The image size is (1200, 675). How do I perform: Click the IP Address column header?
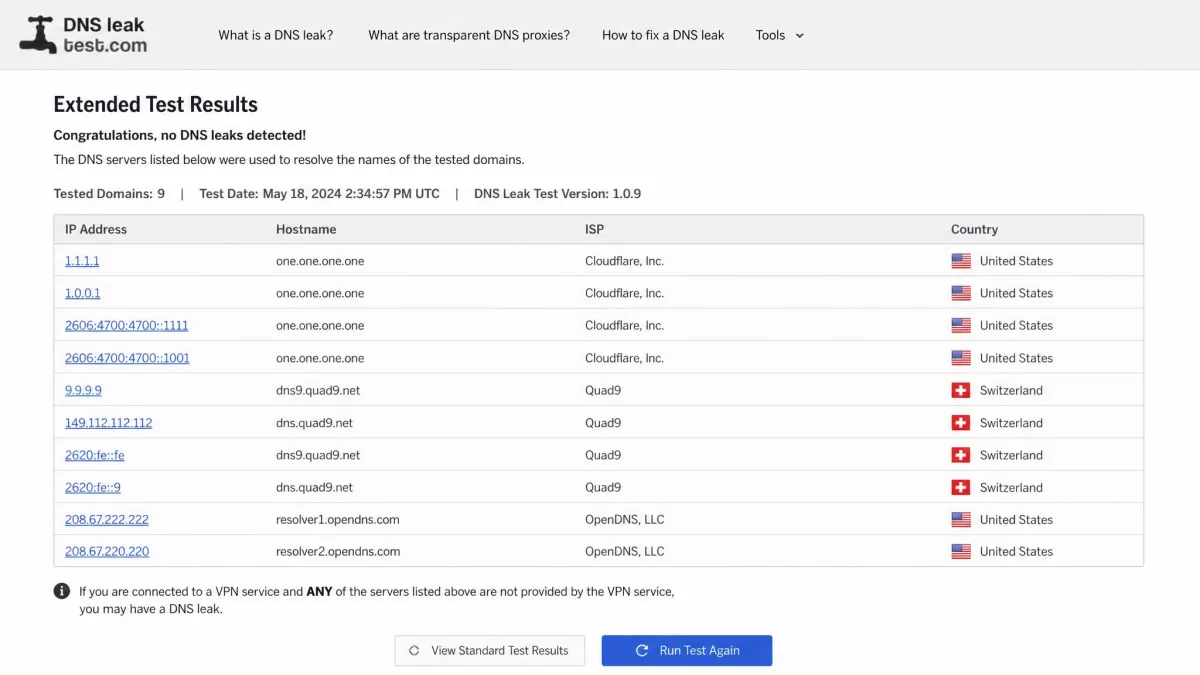(96, 229)
